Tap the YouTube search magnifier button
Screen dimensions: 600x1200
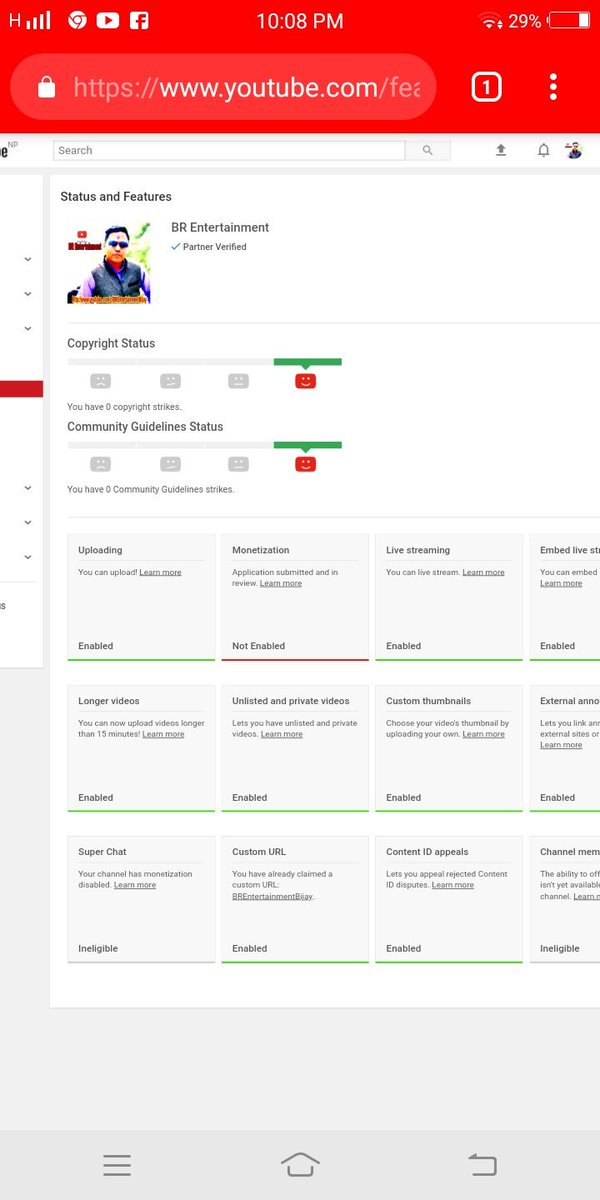pos(428,150)
